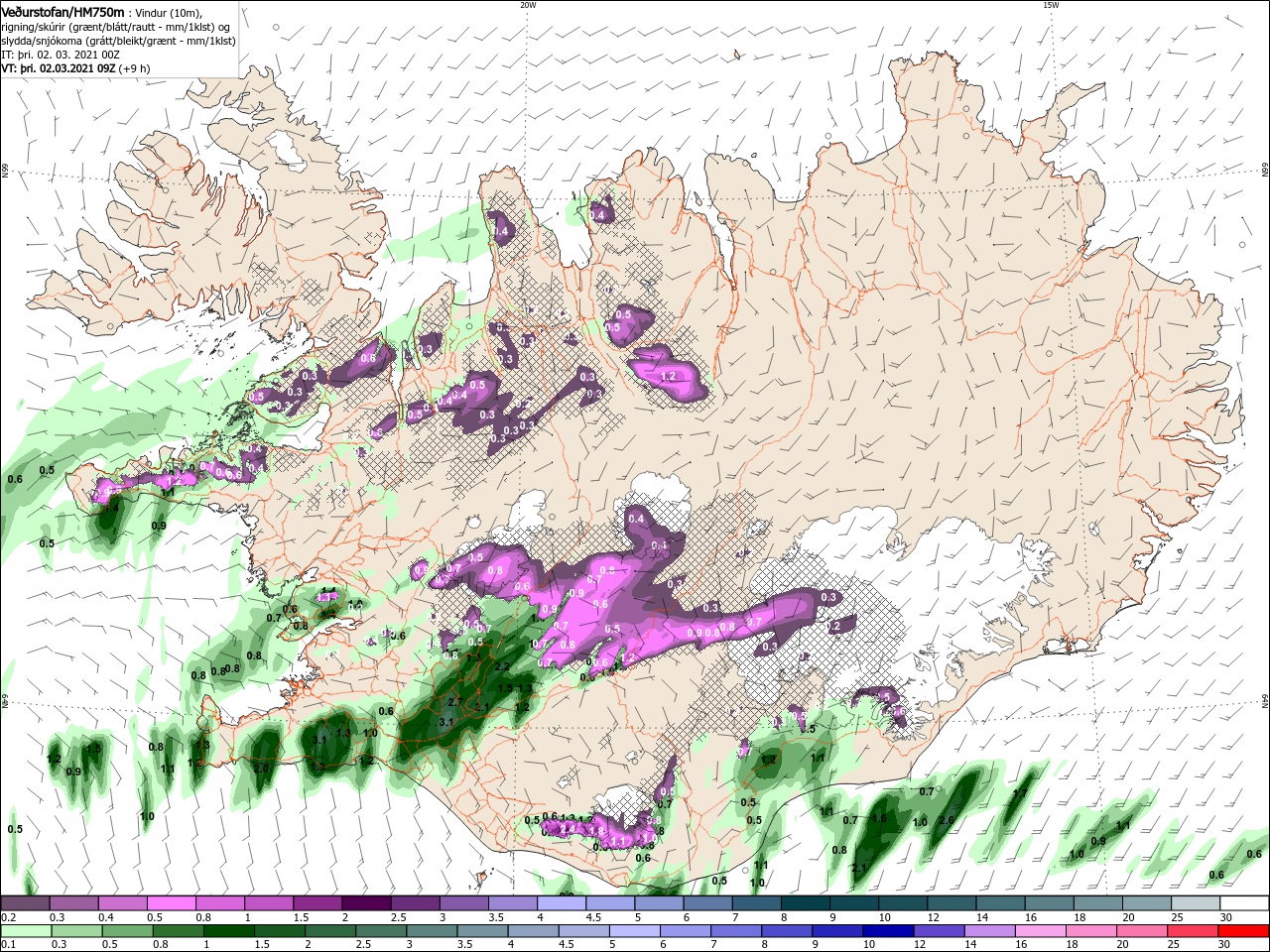The image size is (1270, 952).
Task: Click the snow legend swatch between 0.2 and 0.3
Action: [x=24, y=903]
